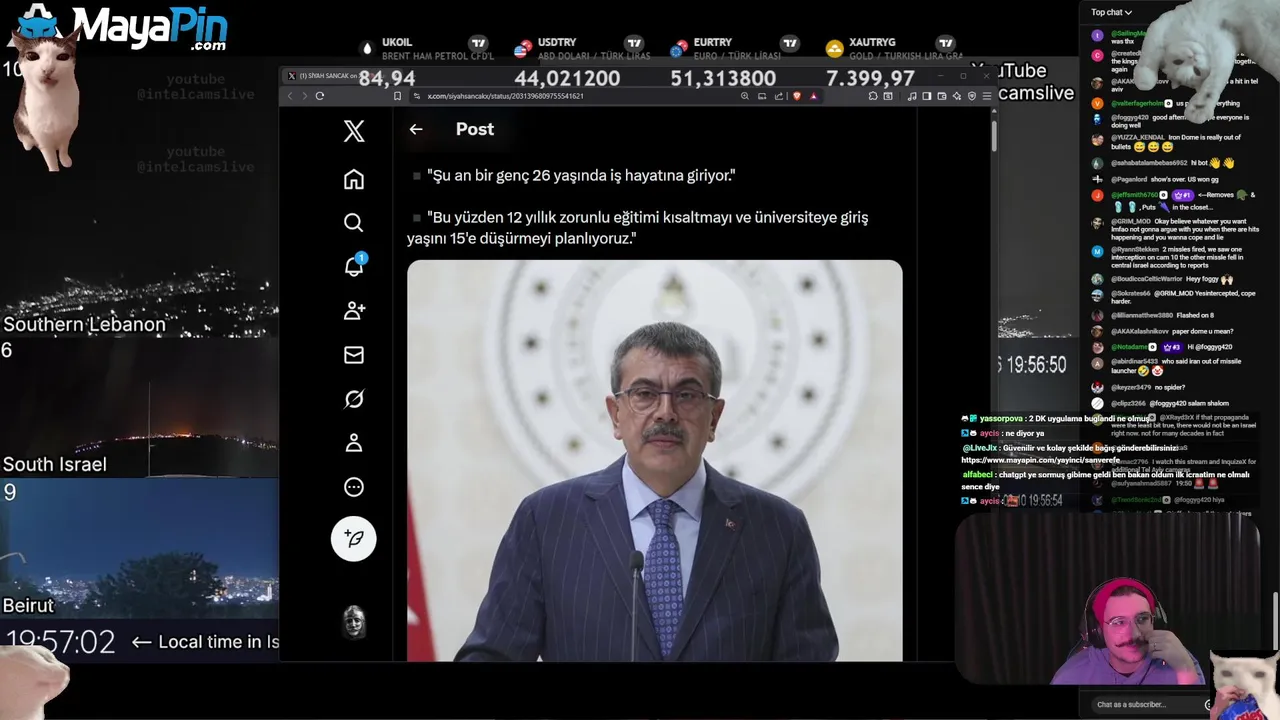Click the share icon in address bar
Viewport: 1280px width, 720px height.
coord(779,96)
